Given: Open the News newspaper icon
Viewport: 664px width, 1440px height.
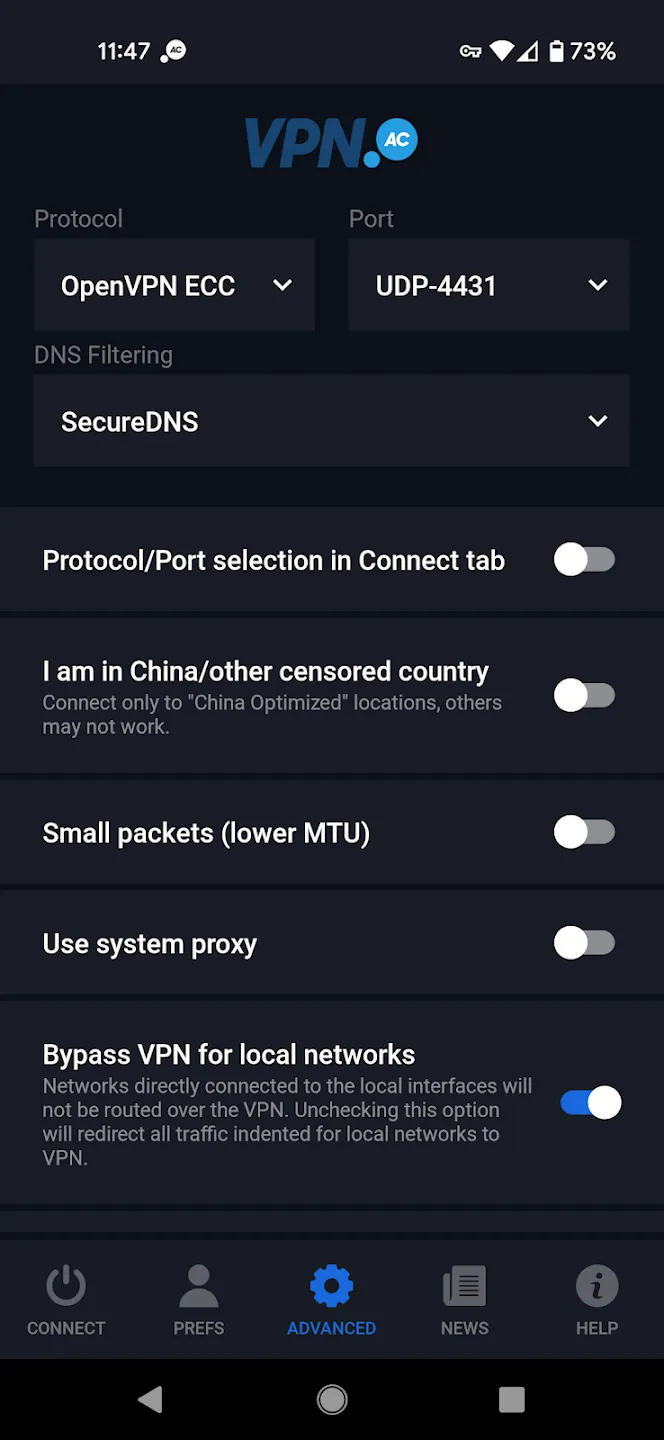Looking at the screenshot, I should (464, 1286).
